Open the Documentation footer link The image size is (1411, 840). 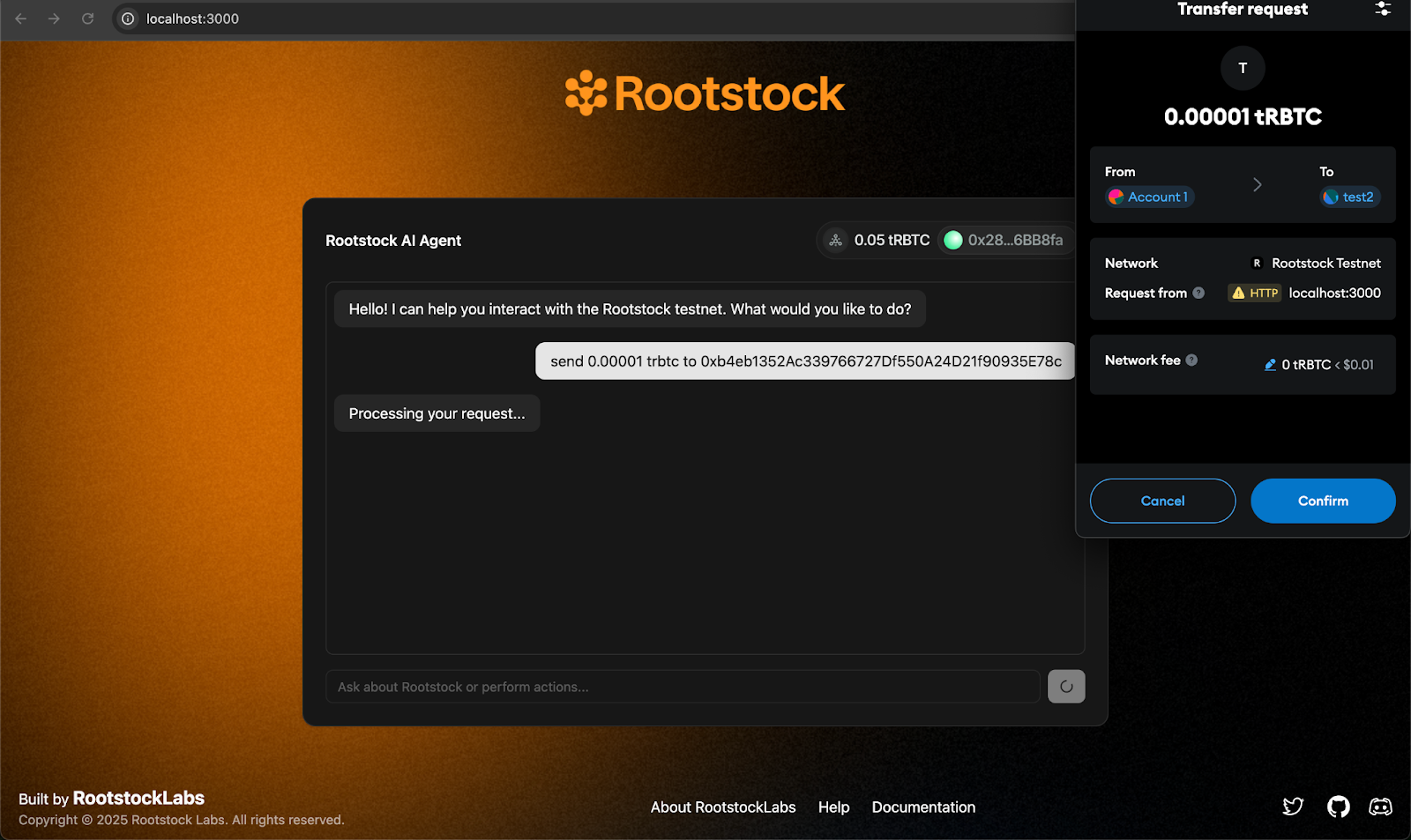tap(923, 807)
